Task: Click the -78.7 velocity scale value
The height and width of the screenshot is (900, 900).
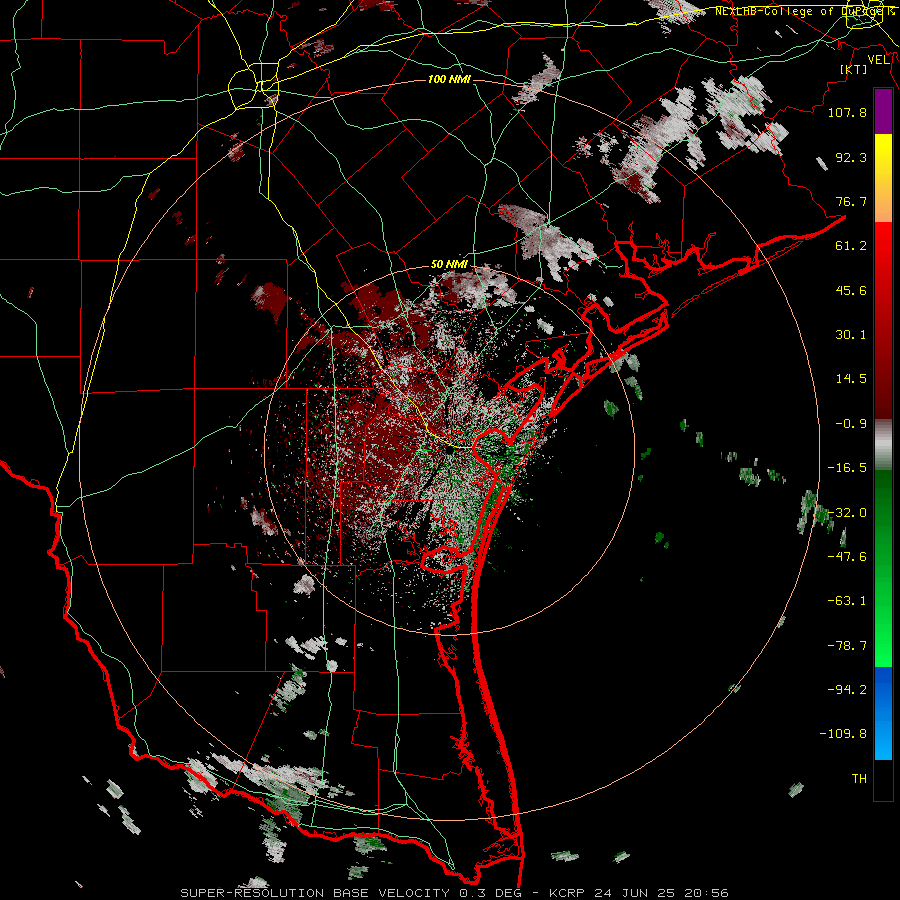Action: tap(847, 645)
